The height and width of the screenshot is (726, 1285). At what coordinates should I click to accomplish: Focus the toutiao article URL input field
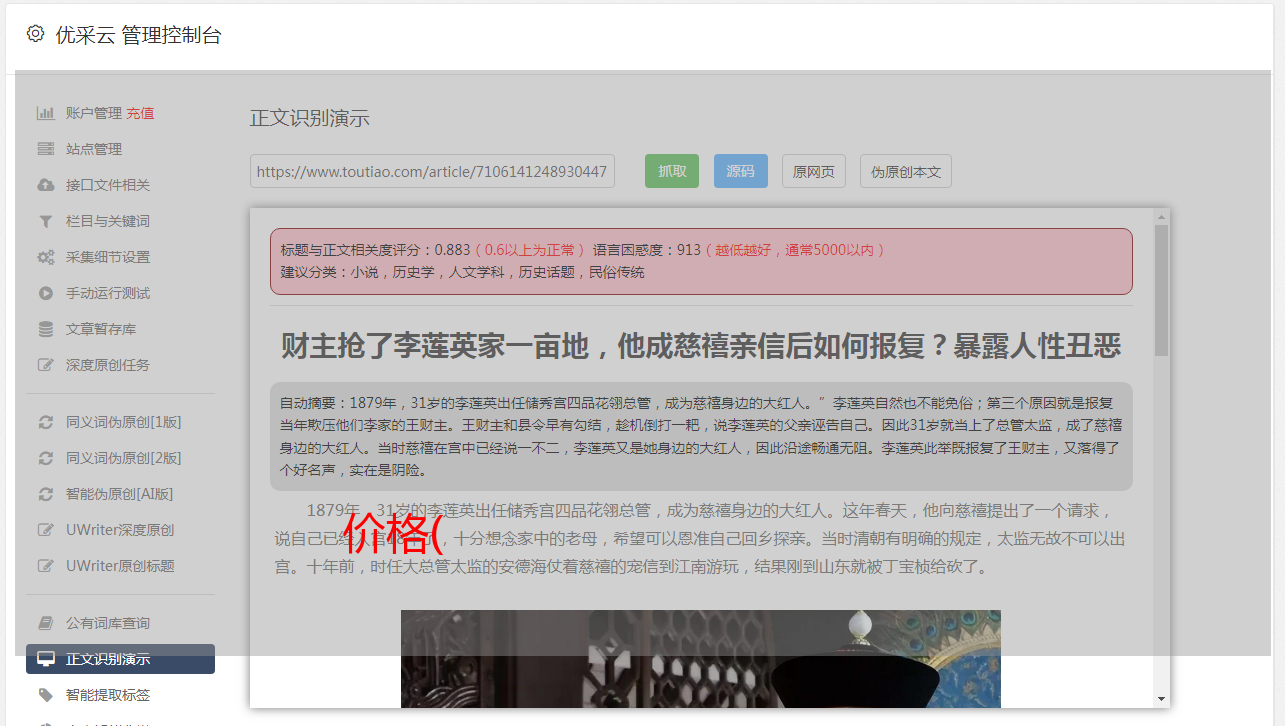432,171
